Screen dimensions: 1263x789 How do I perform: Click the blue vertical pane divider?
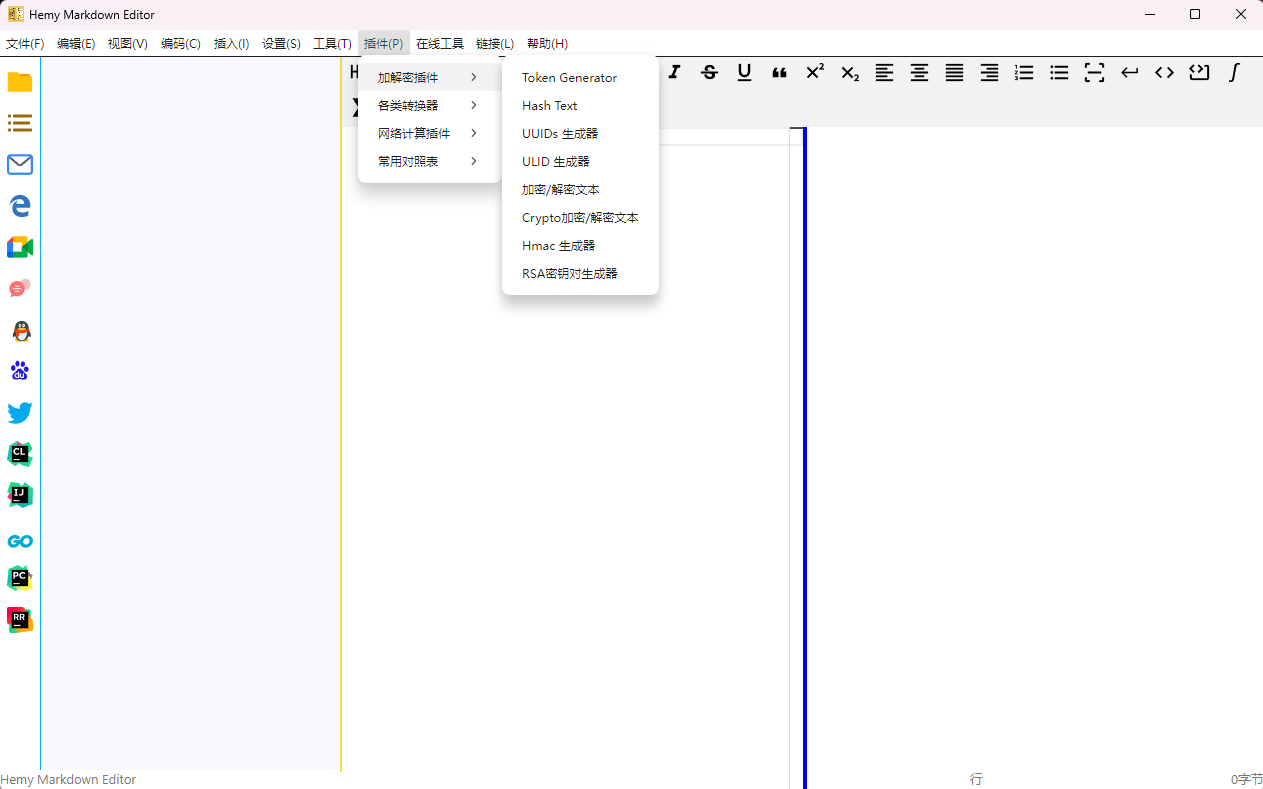pos(805,450)
